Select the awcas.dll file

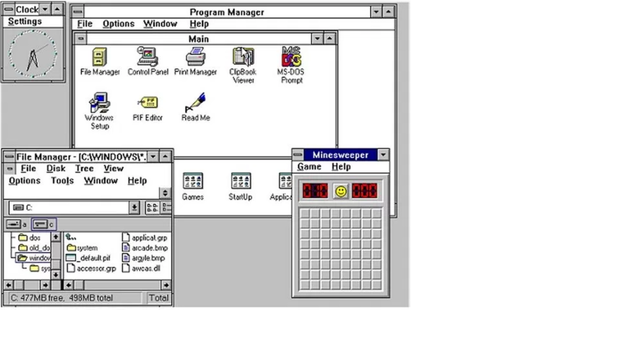click(141, 268)
